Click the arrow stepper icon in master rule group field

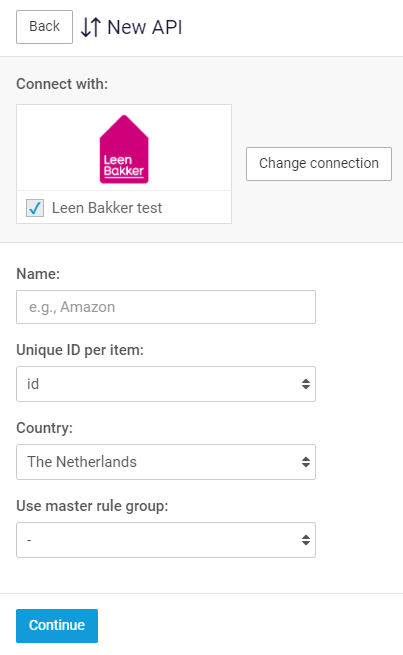click(306, 540)
